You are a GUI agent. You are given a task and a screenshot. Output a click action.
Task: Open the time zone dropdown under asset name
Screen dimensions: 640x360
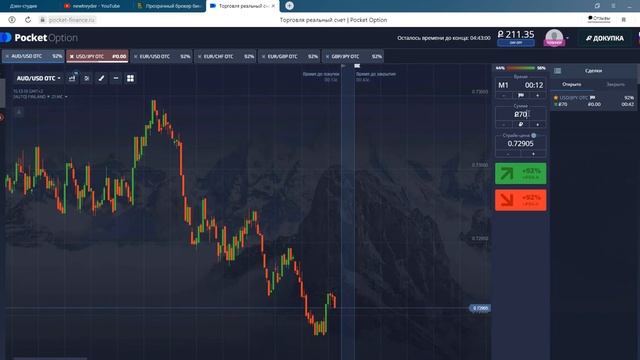[40, 97]
